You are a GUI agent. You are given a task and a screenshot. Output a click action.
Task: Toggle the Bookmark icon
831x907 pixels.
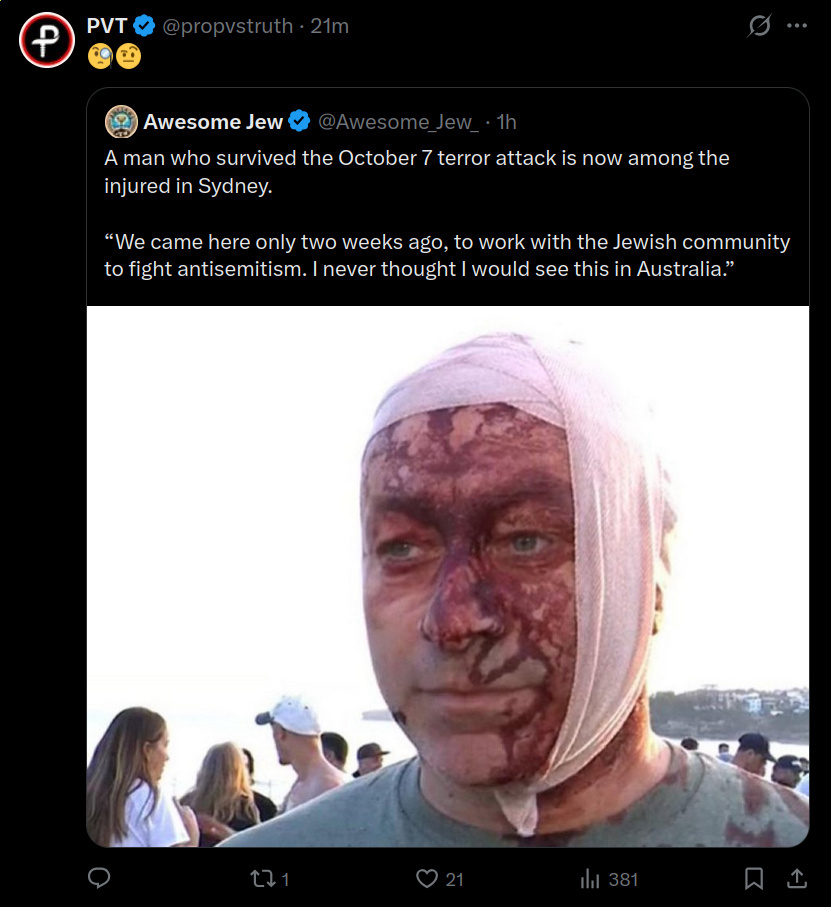click(x=755, y=879)
